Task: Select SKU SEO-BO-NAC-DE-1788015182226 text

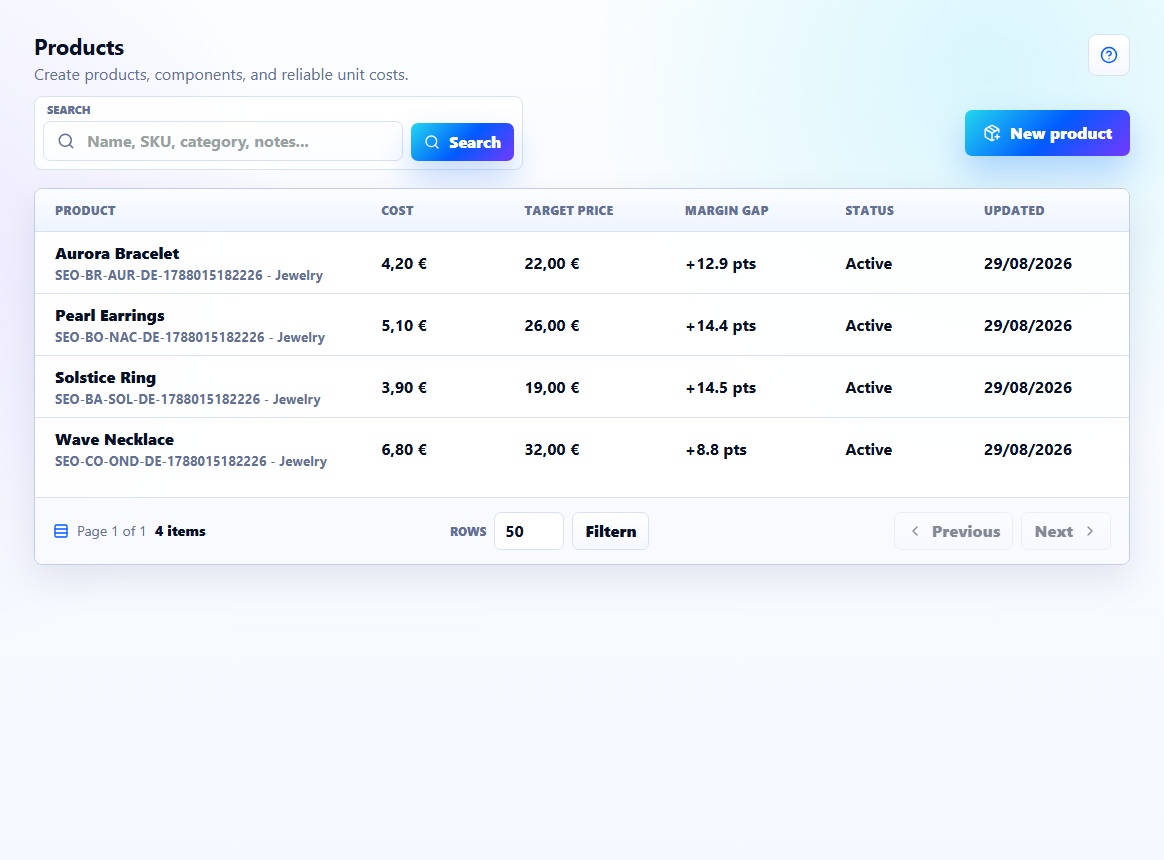Action: [160, 337]
